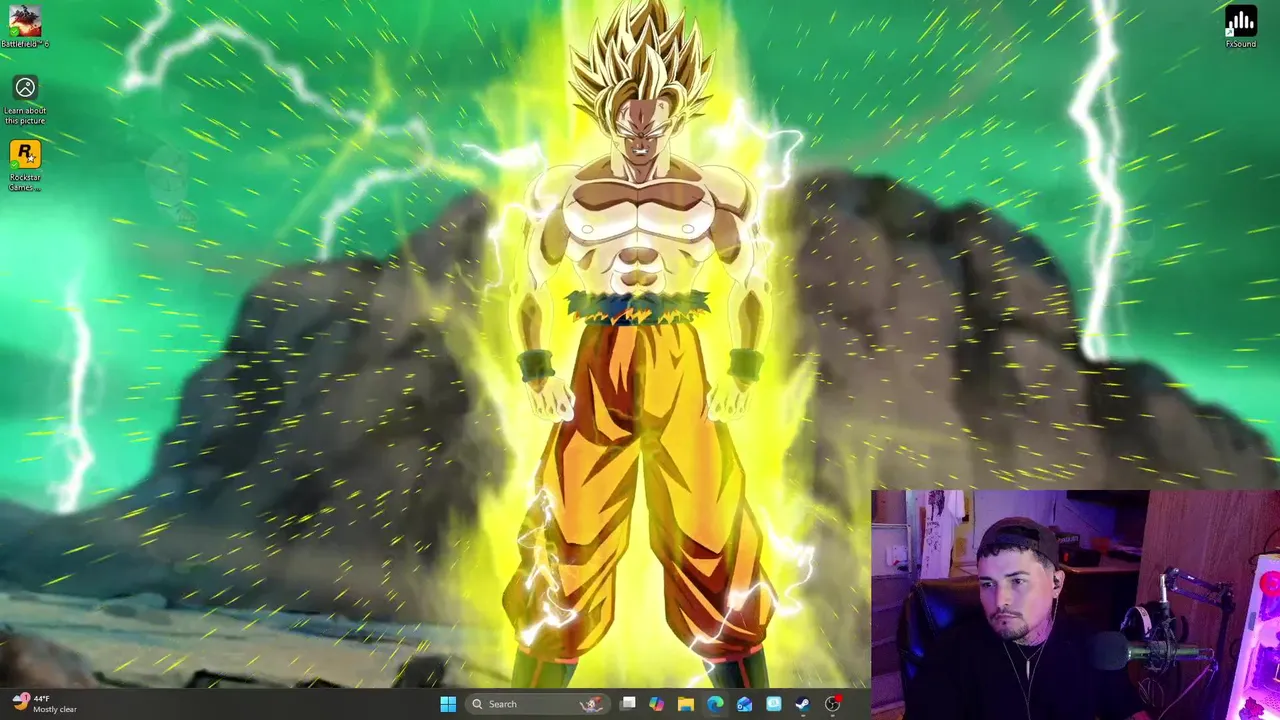Open the weather widget showing 44°F
The height and width of the screenshot is (720, 1280).
(45, 704)
